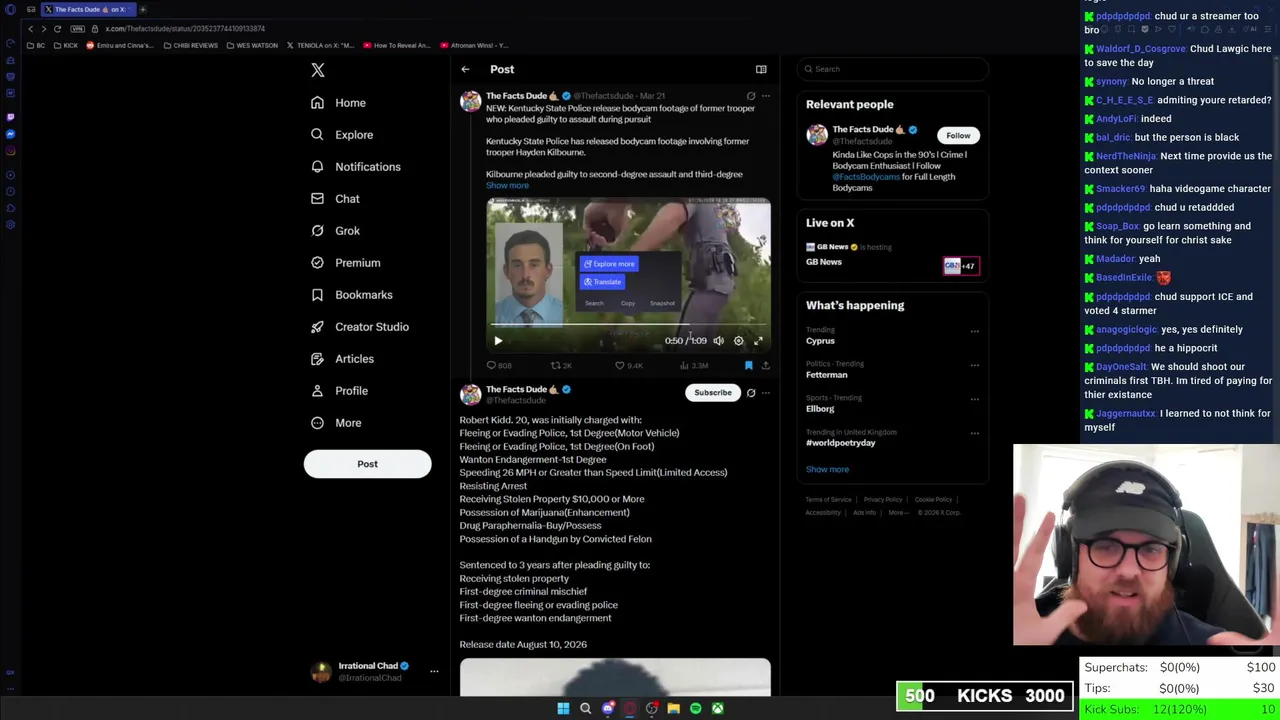Seek along the video progress bar
The width and height of the screenshot is (1280, 720).
[x=628, y=325]
